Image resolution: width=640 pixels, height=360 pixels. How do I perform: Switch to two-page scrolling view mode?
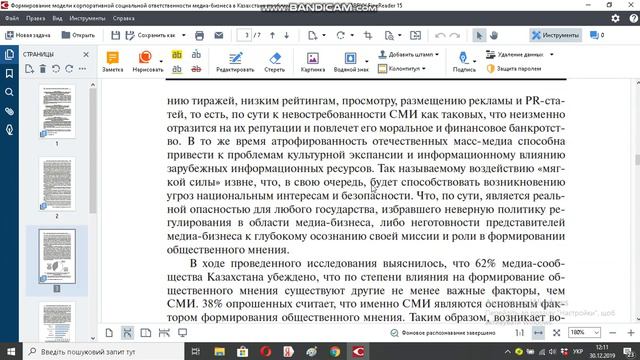(164, 333)
